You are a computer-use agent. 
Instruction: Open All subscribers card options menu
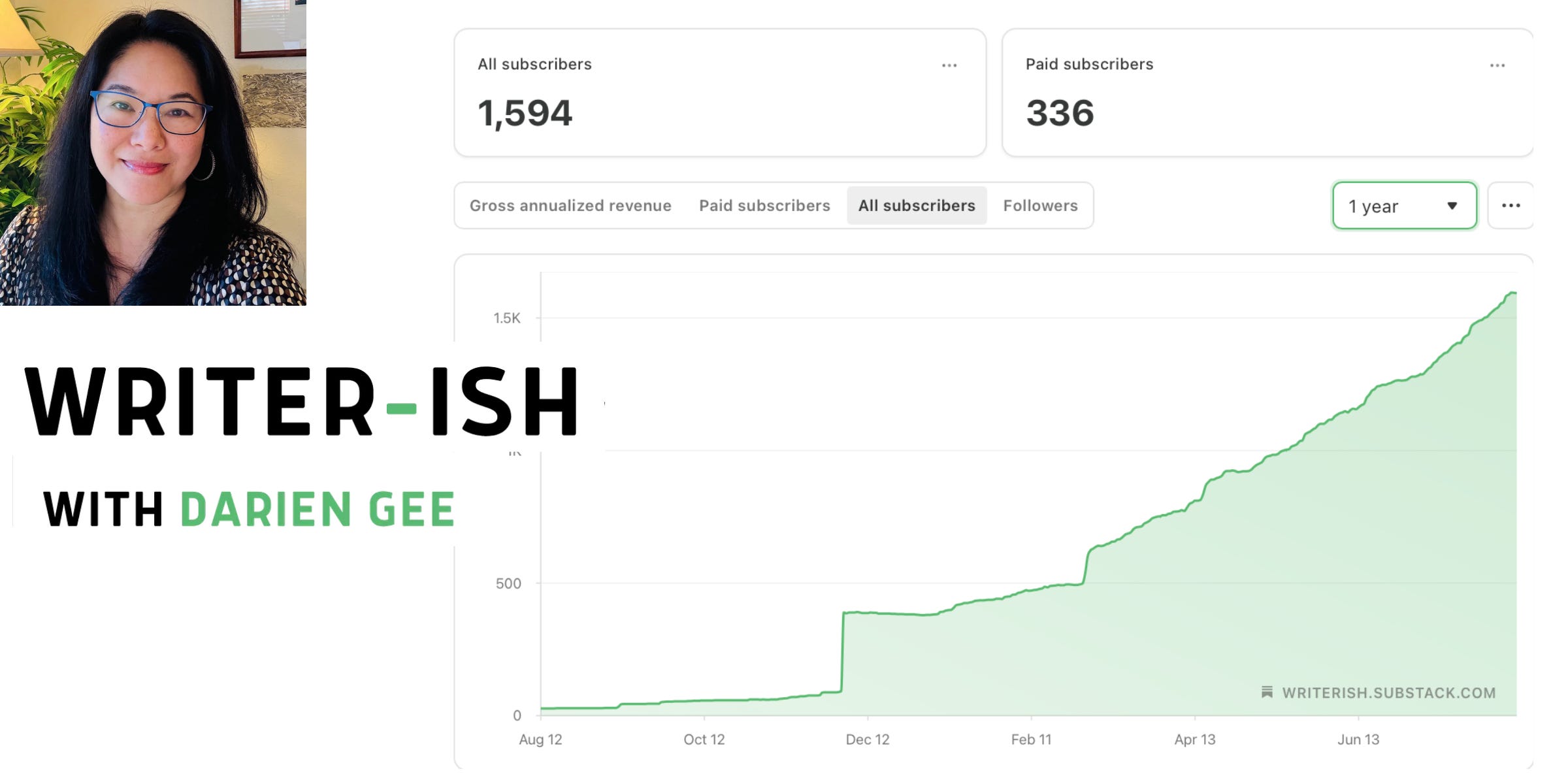pyautogui.click(x=949, y=65)
